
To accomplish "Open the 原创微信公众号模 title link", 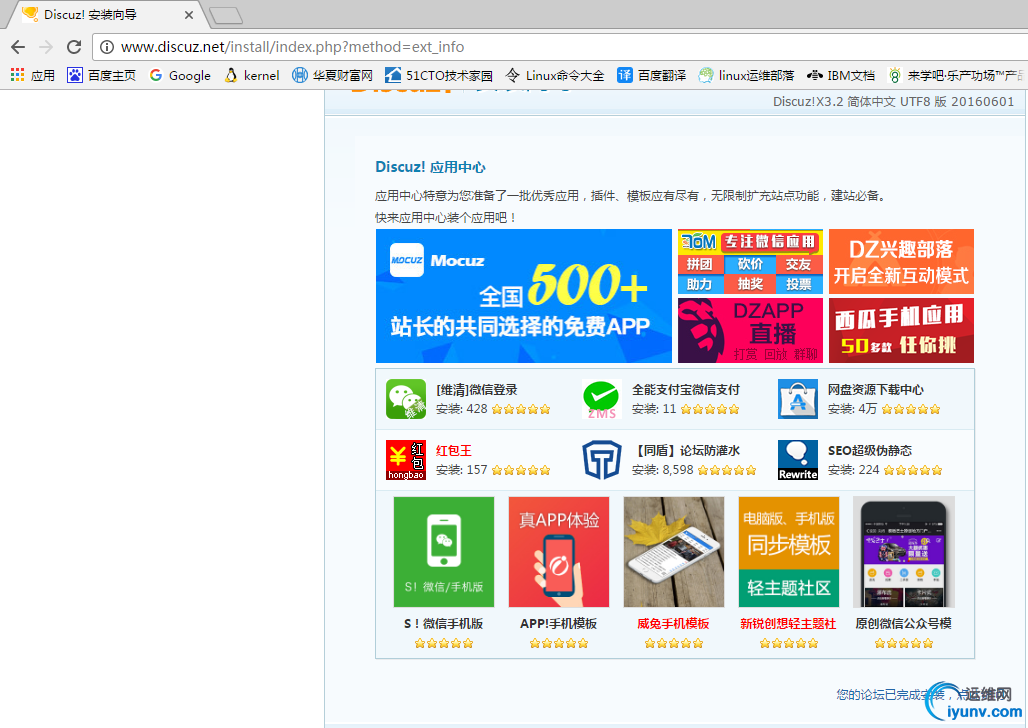I will pos(903,624).
